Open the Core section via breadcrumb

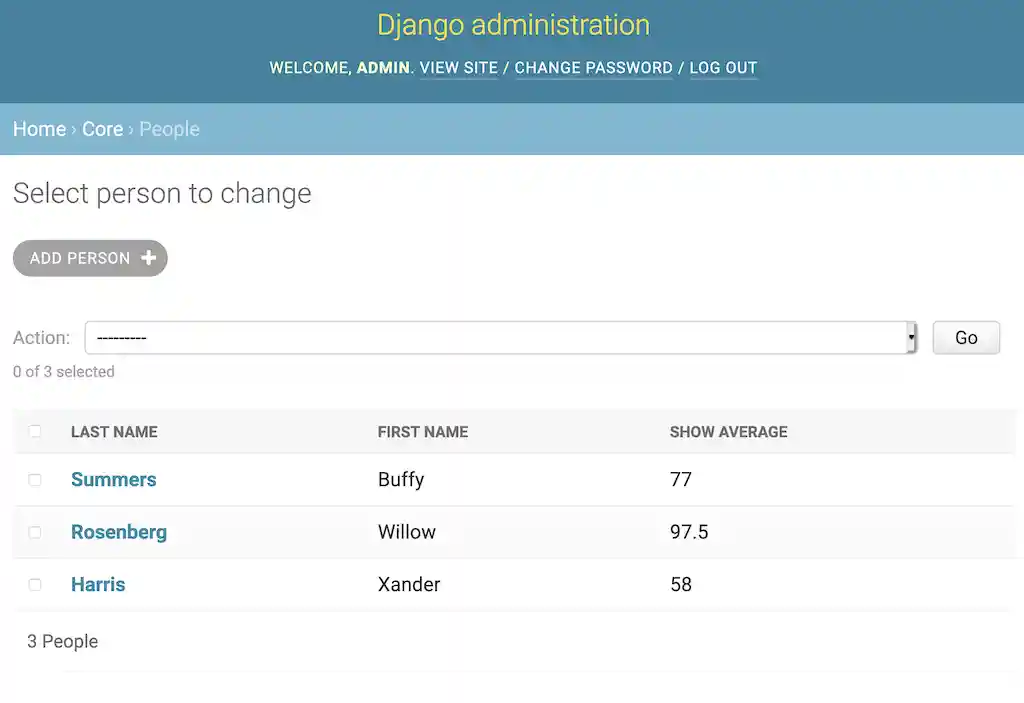[103, 129]
